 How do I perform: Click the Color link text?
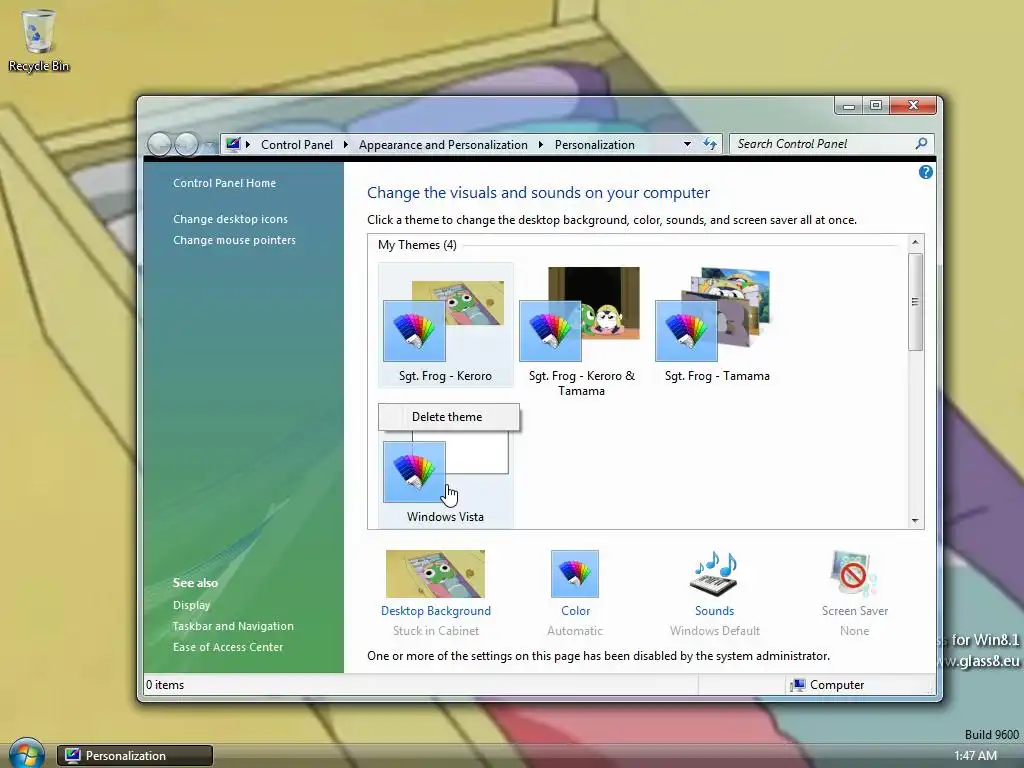click(575, 611)
